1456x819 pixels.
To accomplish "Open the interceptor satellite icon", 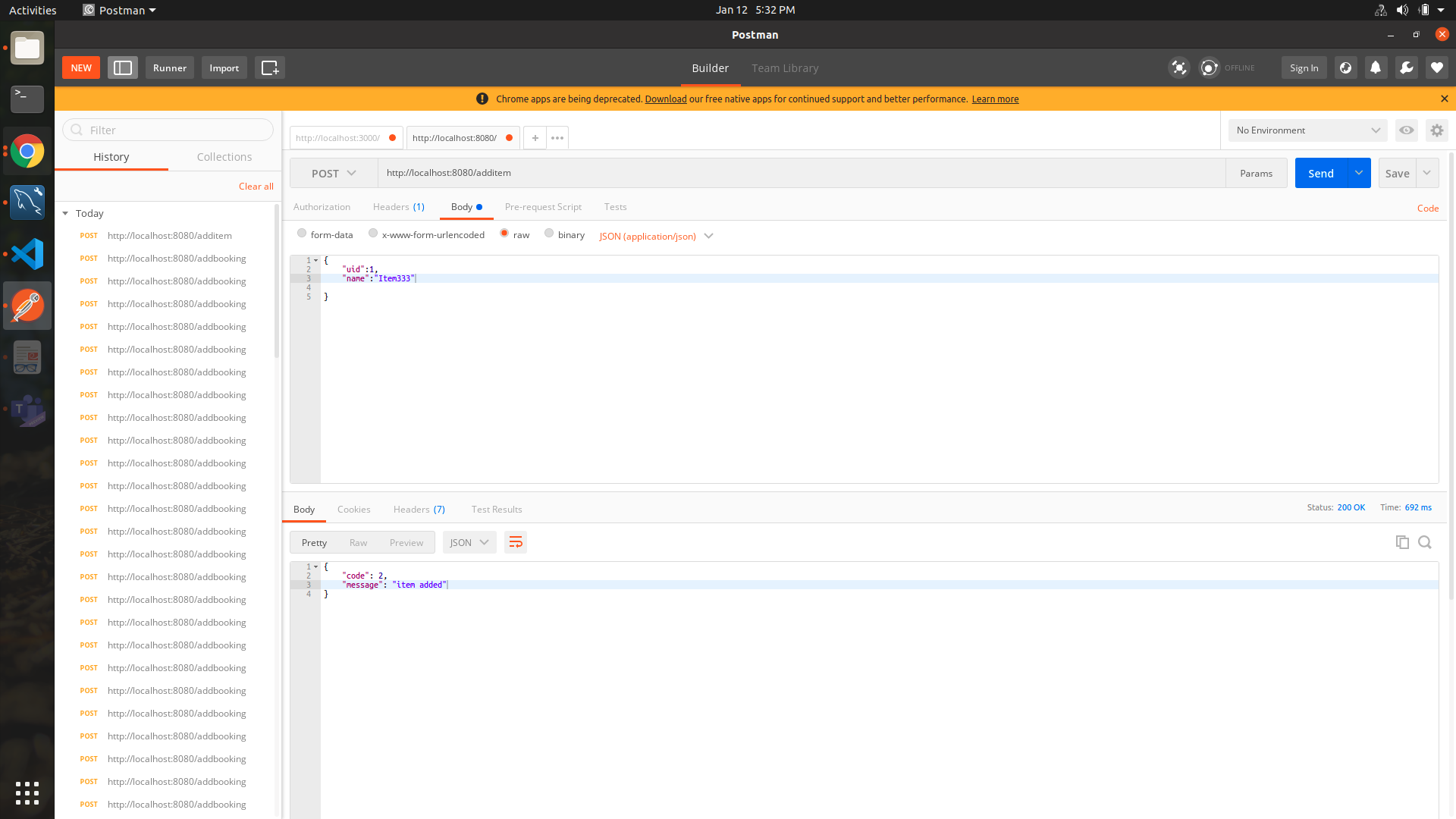I will tap(1179, 67).
